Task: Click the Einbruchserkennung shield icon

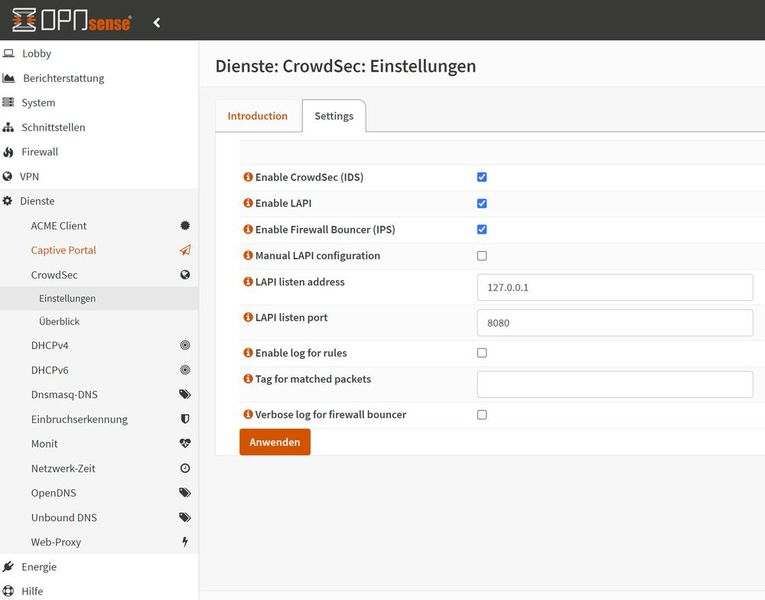Action: (x=185, y=419)
